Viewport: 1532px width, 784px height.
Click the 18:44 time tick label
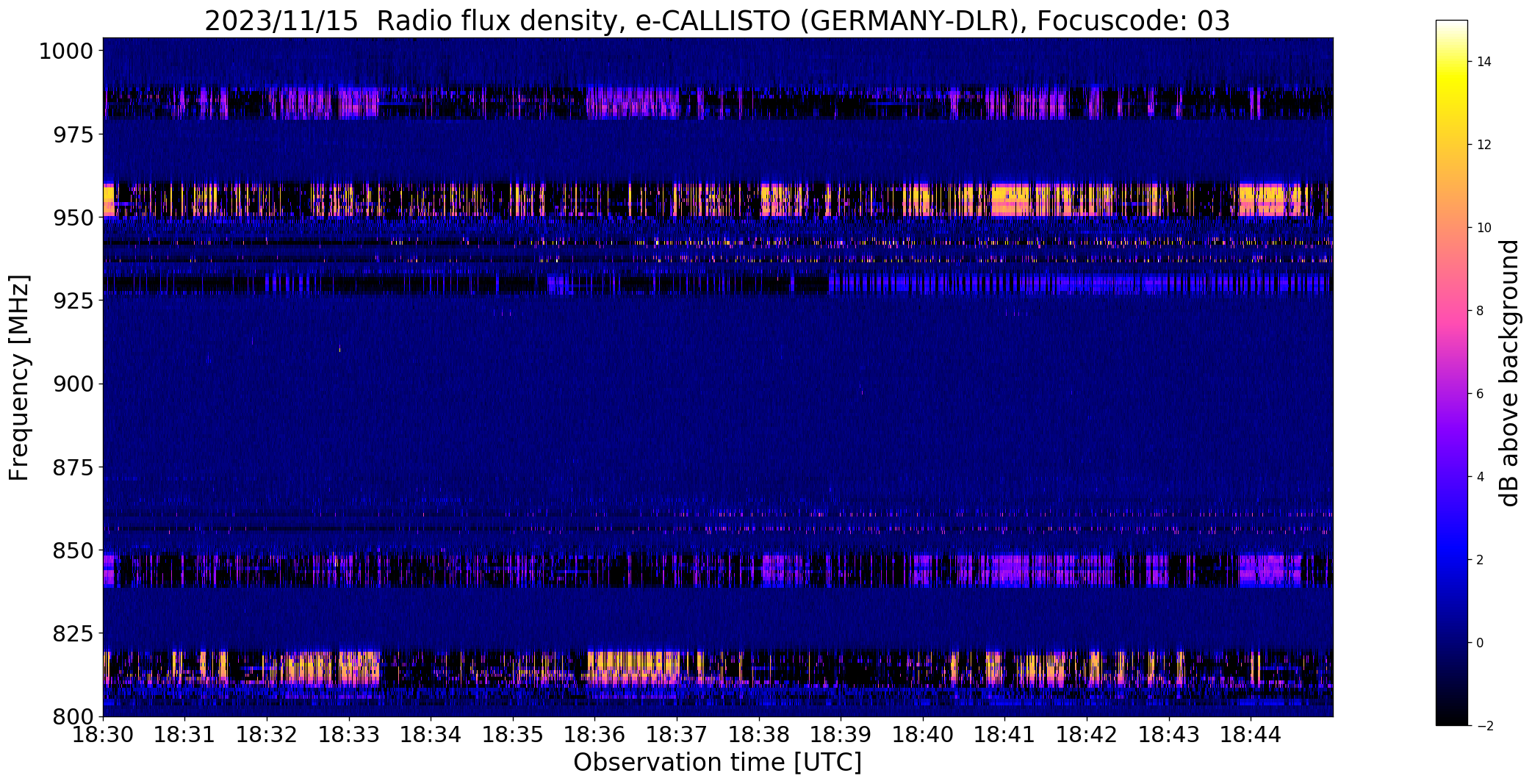click(x=1251, y=735)
